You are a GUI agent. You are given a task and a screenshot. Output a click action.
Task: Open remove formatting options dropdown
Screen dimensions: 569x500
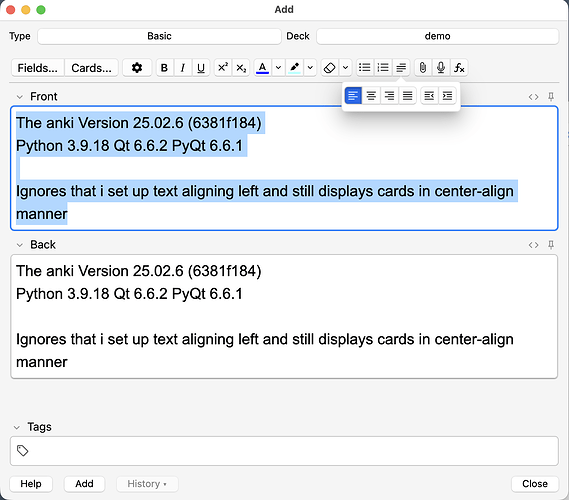coord(345,68)
